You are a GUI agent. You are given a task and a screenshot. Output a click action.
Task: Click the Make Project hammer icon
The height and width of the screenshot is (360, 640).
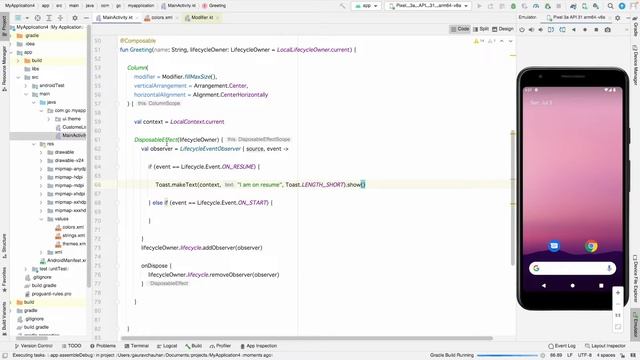point(342,6)
